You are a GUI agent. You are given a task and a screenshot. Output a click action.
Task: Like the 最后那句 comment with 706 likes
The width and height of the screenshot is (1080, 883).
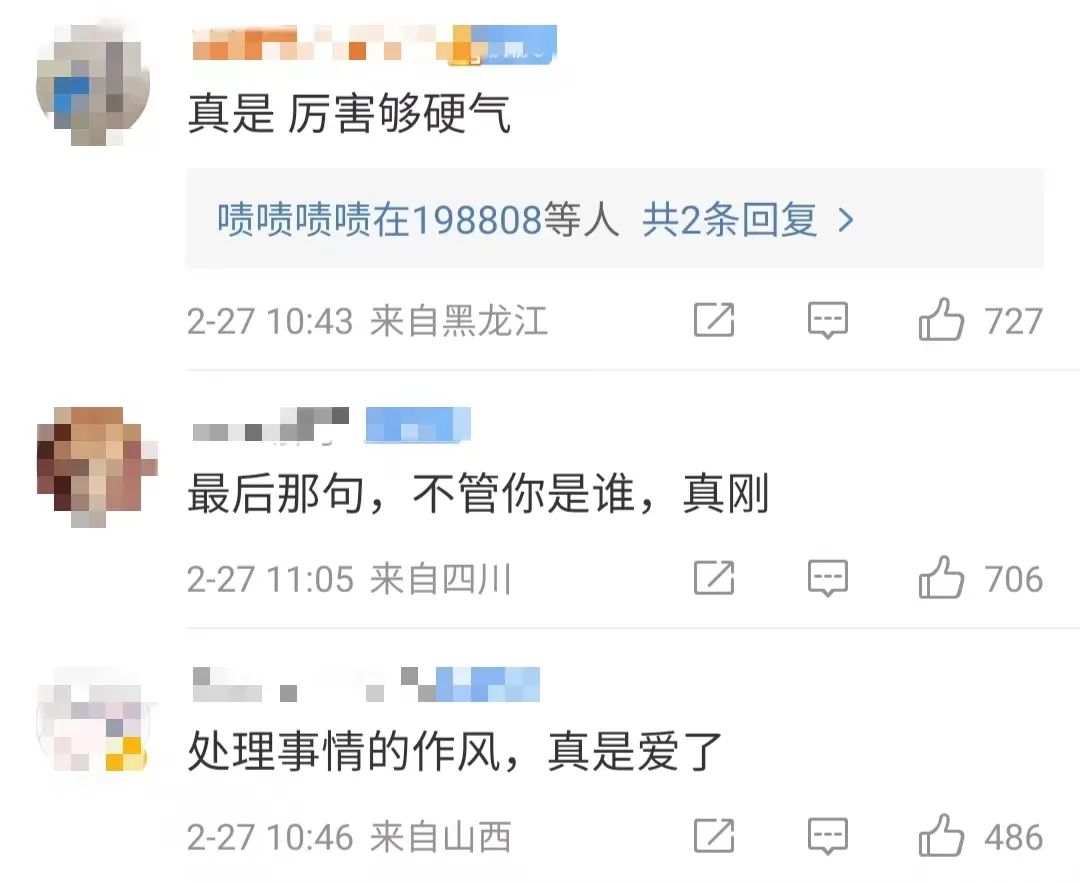pyautogui.click(x=941, y=577)
